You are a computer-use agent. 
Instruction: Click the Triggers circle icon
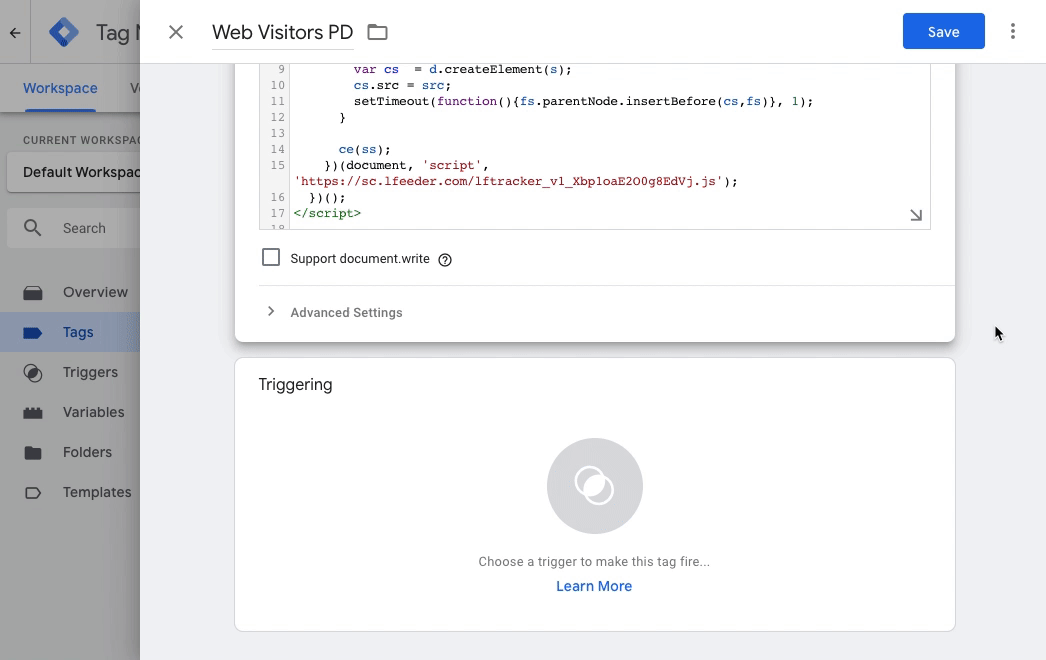[33, 373]
